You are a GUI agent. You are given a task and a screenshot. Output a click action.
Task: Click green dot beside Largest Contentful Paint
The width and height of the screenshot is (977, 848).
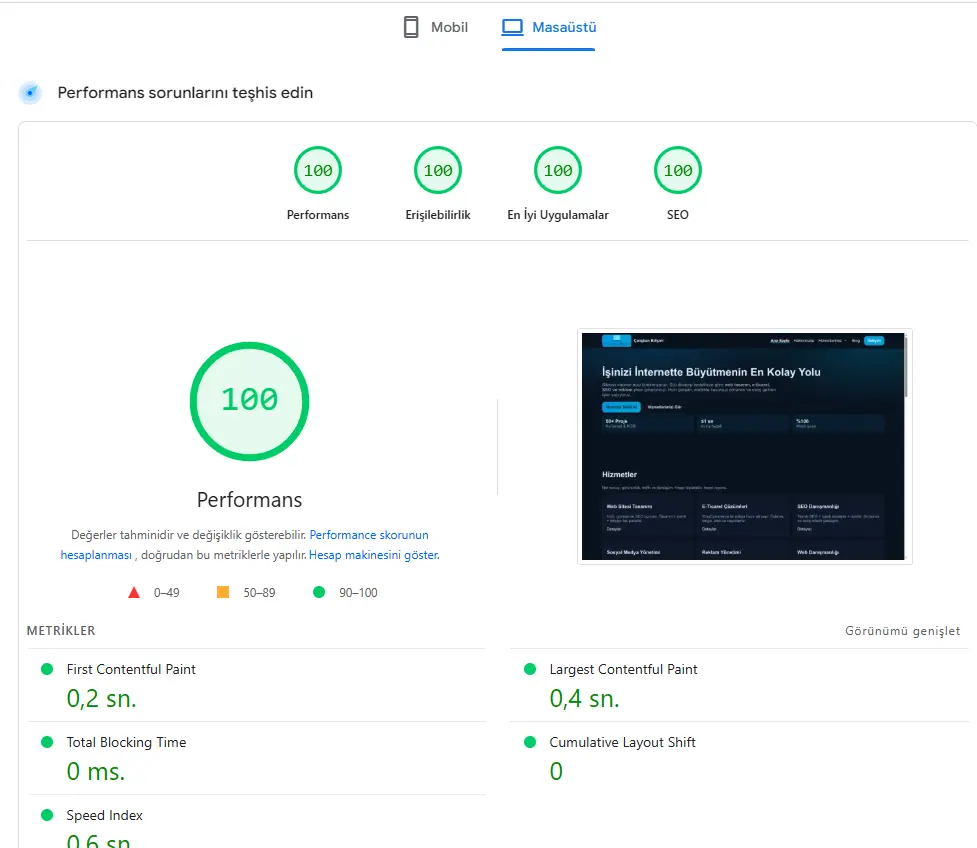(530, 669)
